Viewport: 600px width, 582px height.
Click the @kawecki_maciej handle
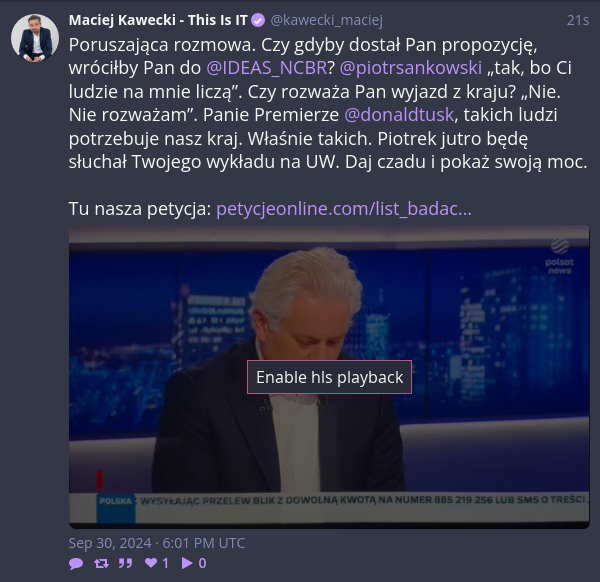(x=326, y=20)
